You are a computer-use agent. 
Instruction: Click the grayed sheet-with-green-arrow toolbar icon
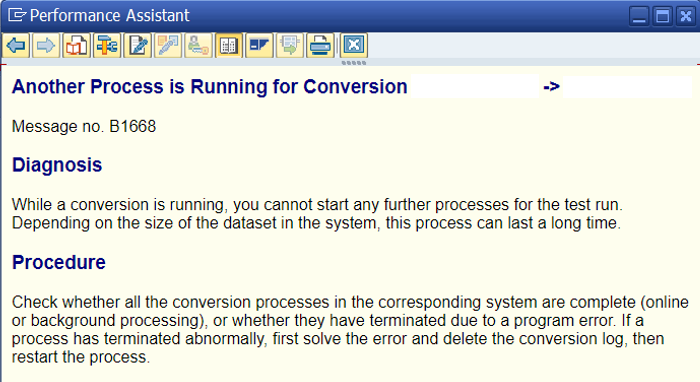[290, 45]
